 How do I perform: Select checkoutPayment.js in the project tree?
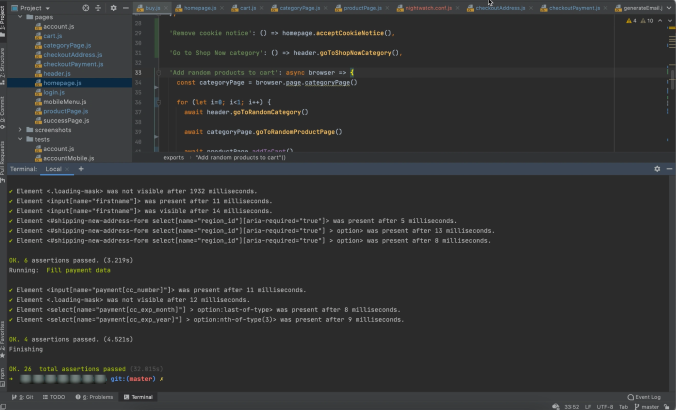click(73, 64)
